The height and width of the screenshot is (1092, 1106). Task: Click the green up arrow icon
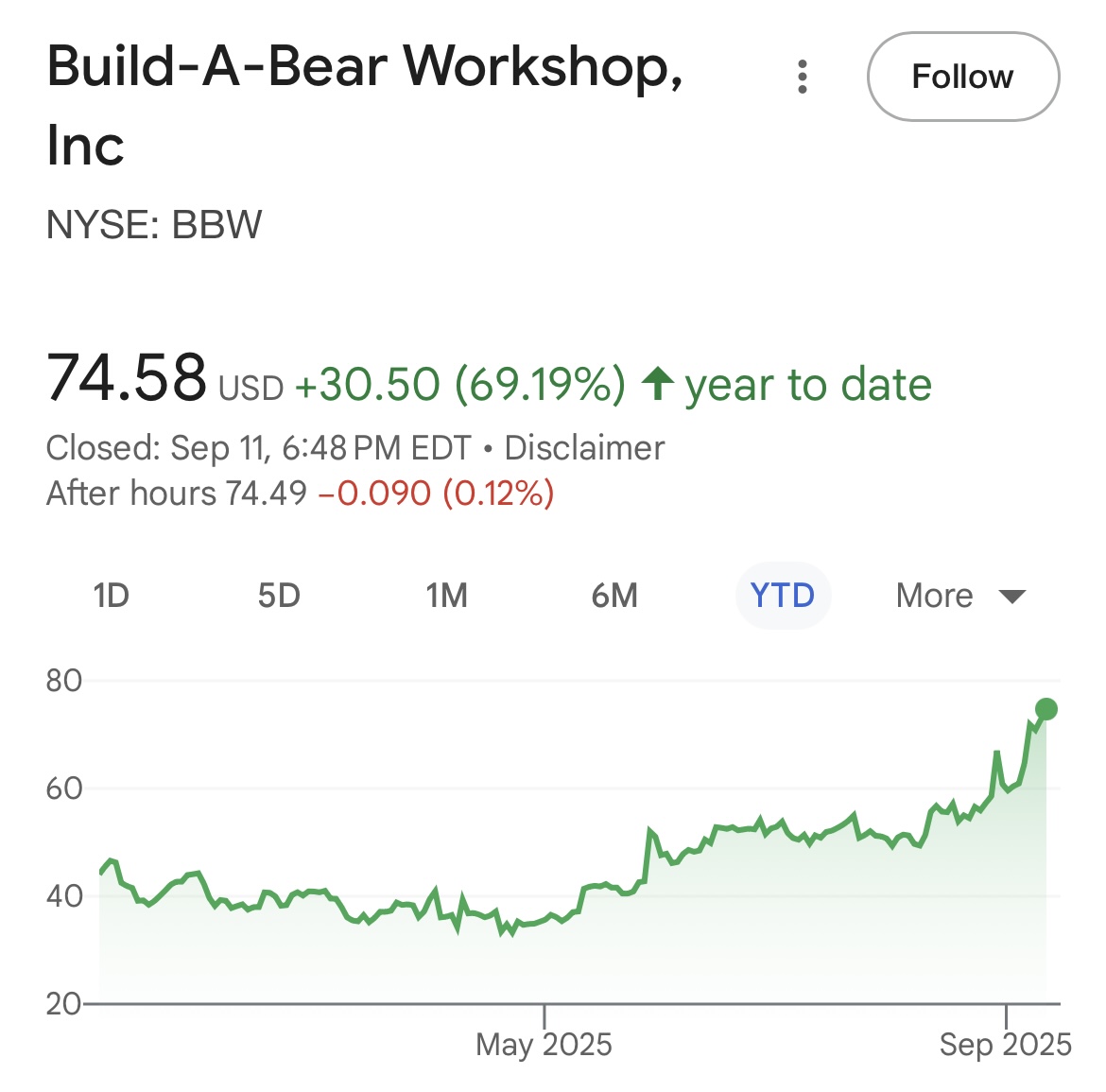coord(657,385)
